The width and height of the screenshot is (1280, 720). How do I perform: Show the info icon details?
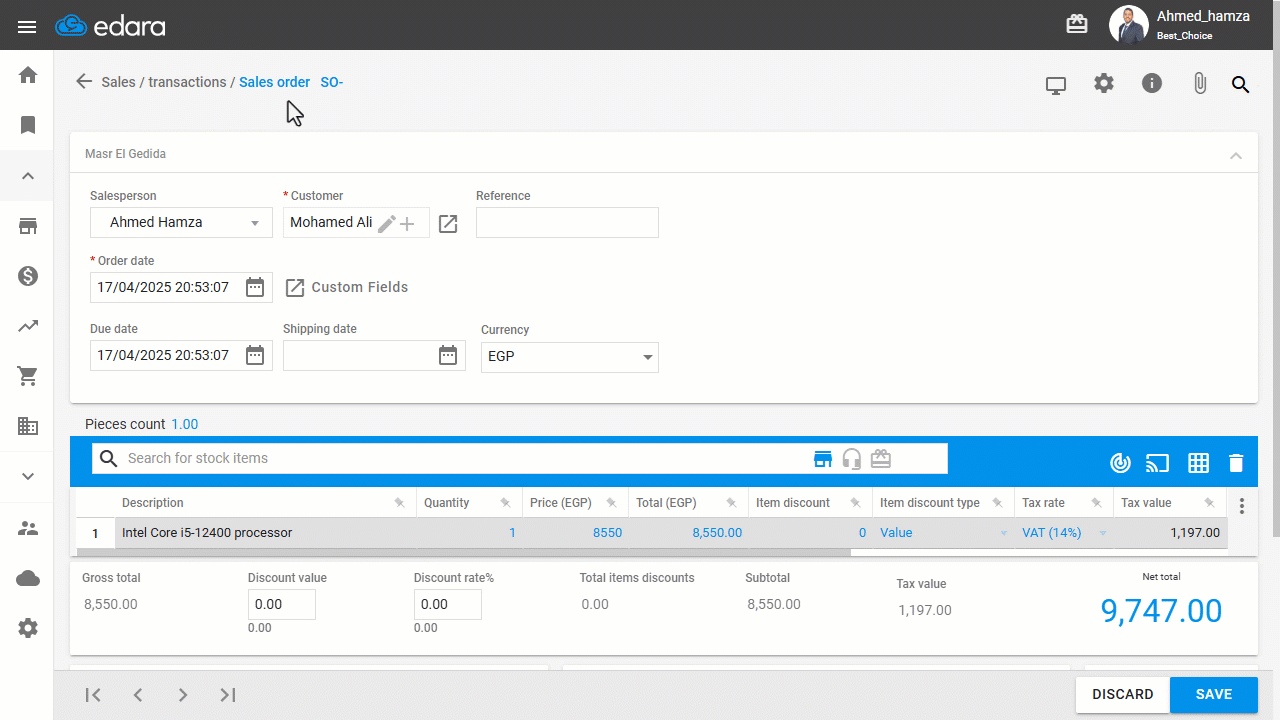click(x=1152, y=83)
